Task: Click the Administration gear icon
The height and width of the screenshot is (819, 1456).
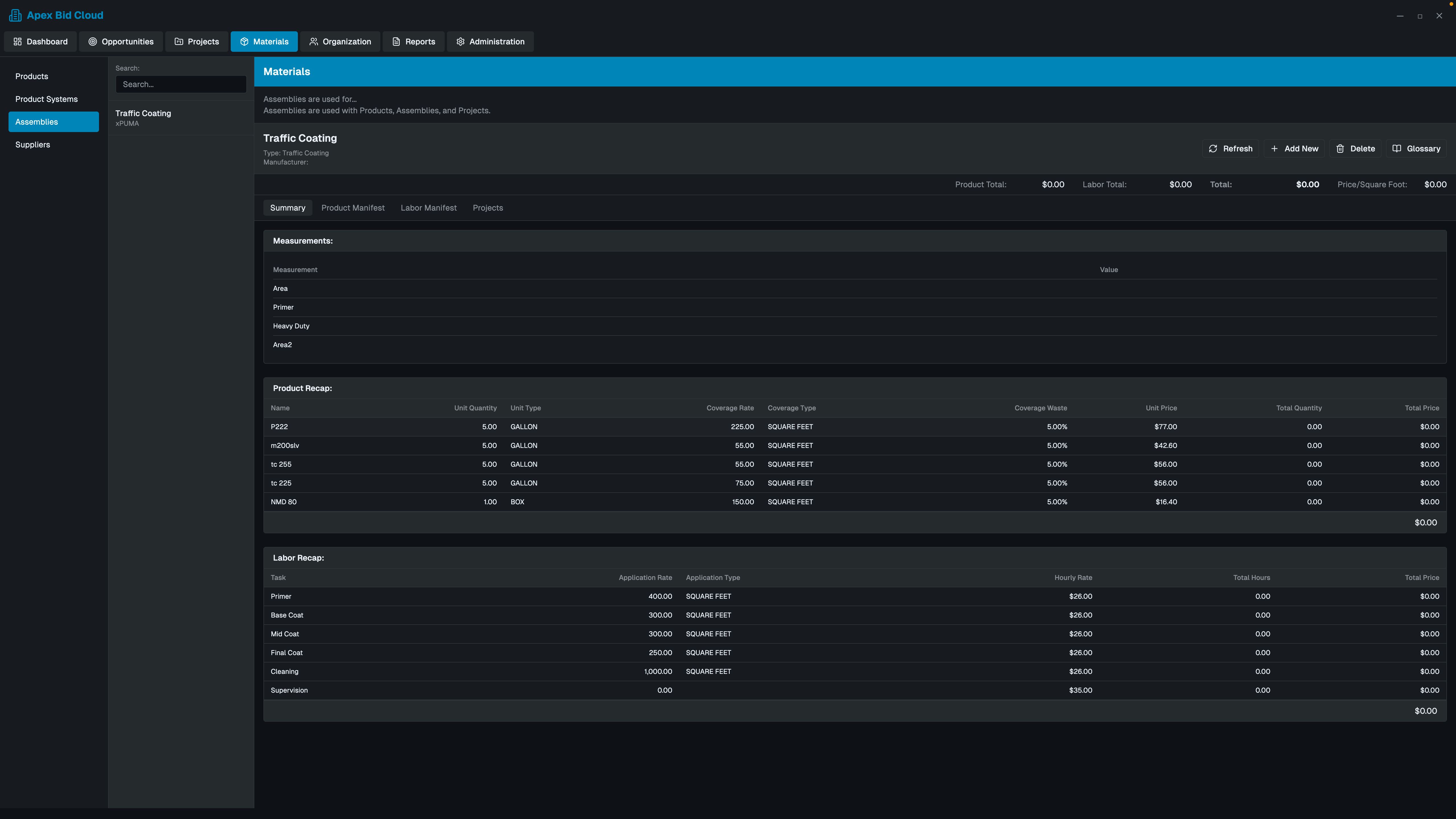Action: (x=461, y=42)
